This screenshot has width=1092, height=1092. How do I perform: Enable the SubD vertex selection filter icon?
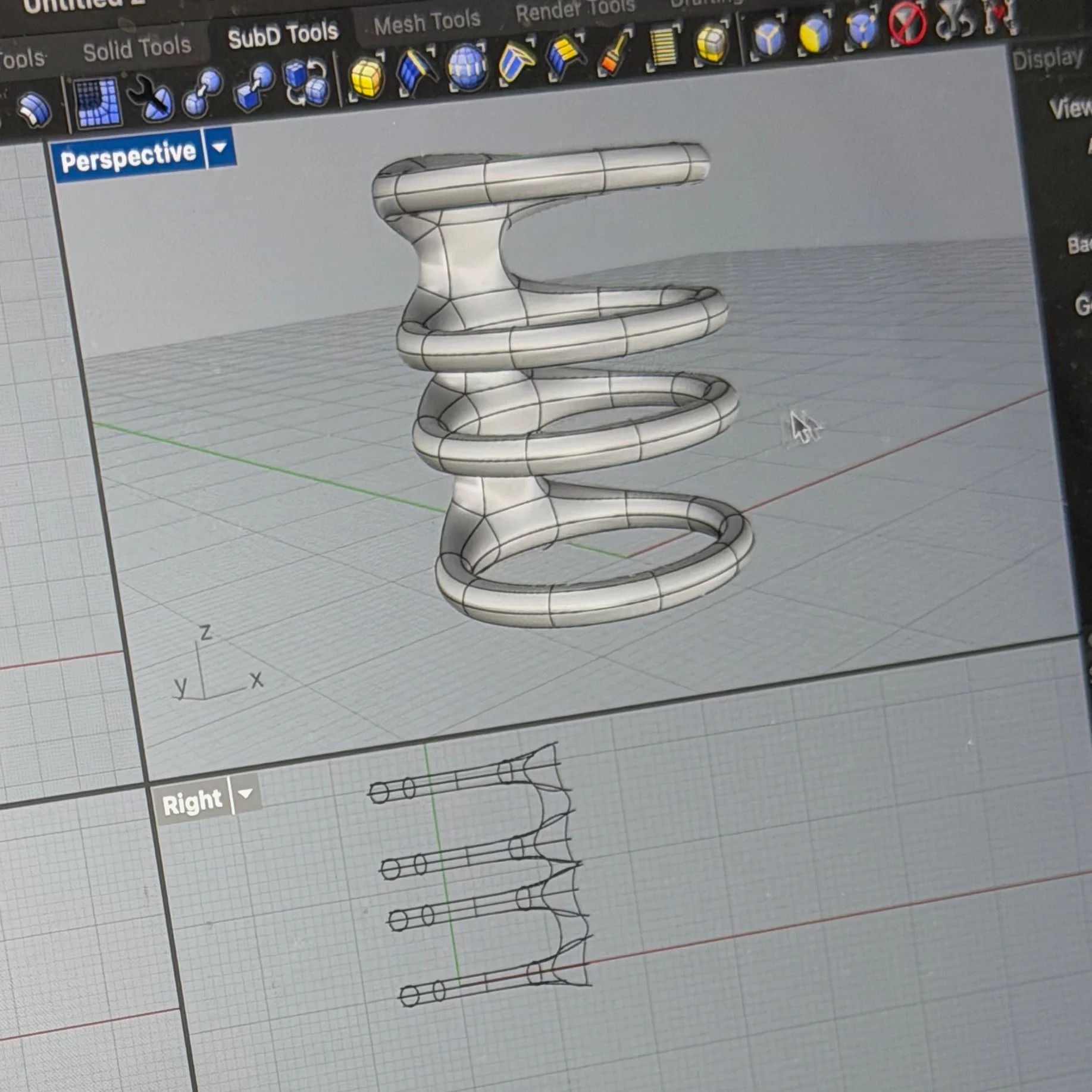861,27
